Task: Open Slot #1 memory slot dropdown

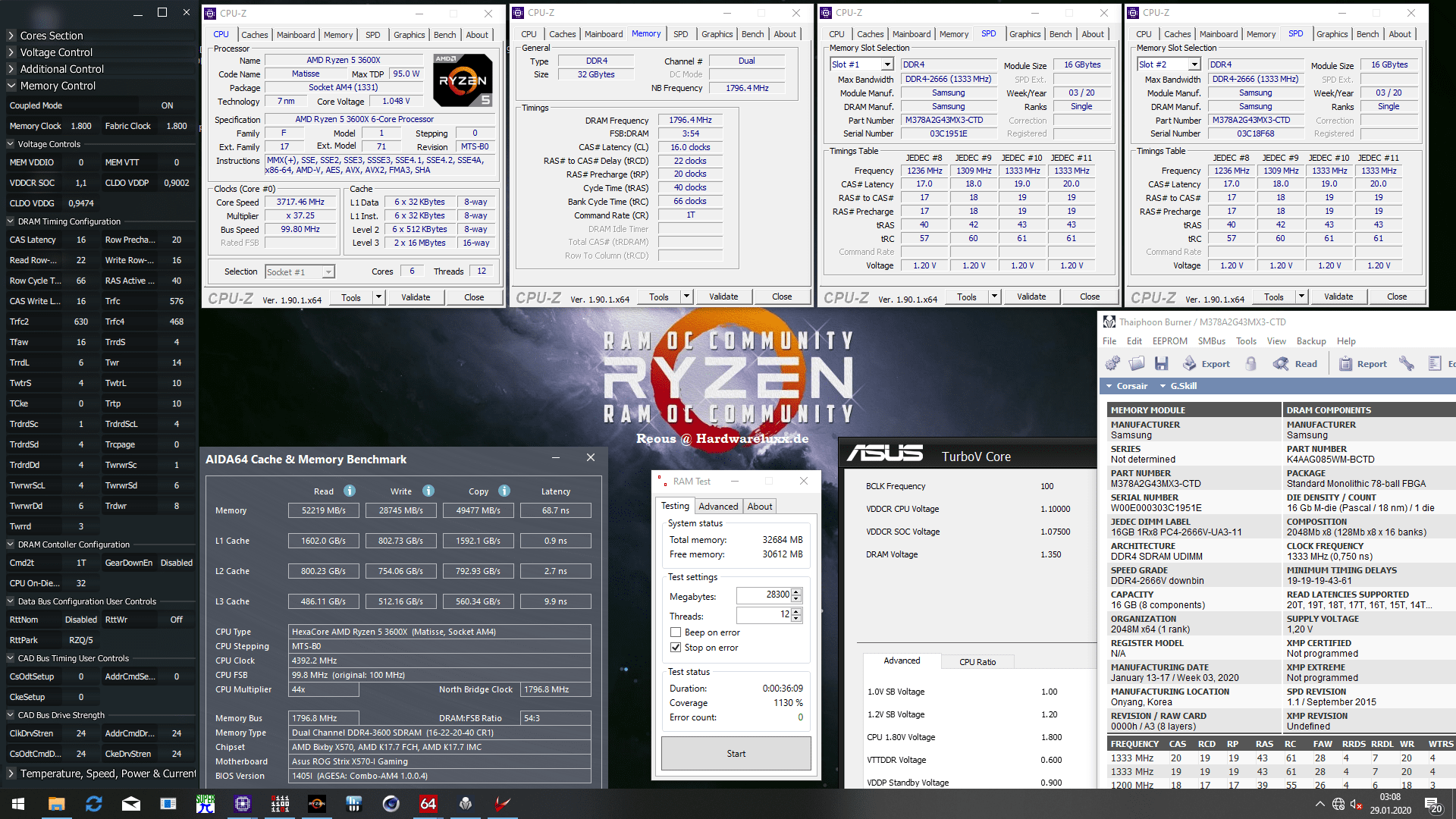Action: [x=886, y=65]
